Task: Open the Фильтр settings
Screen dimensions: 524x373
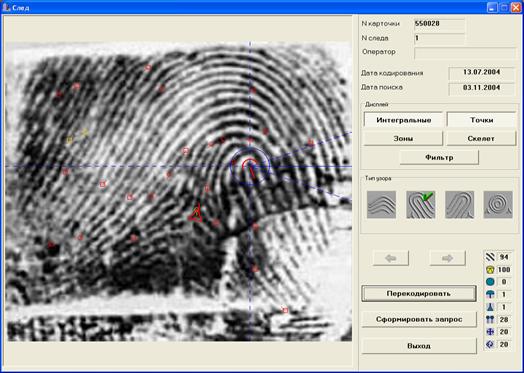Action: 439,157
